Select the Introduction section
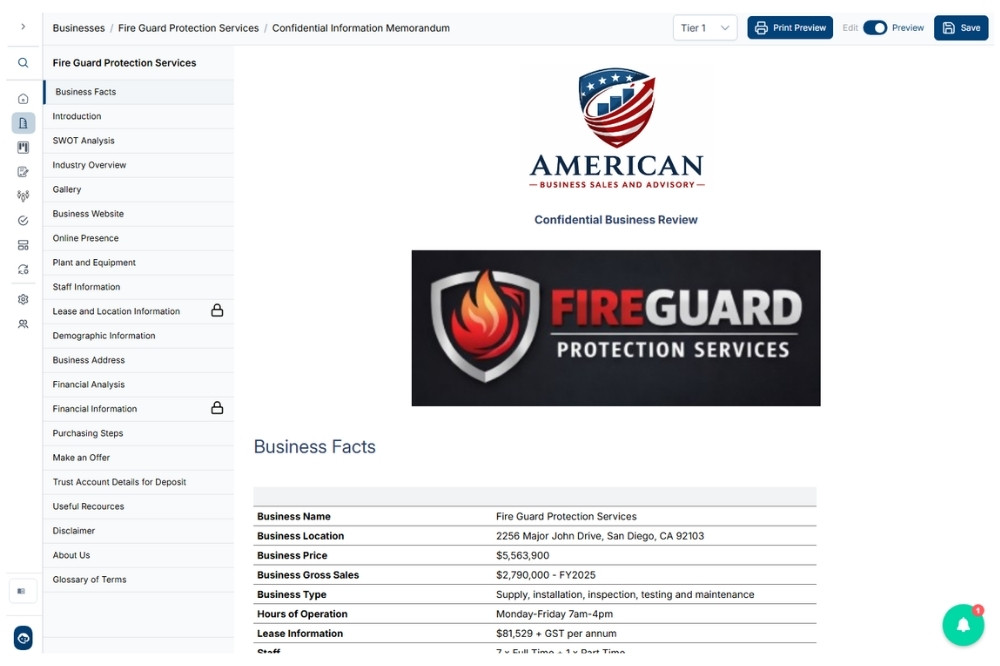 [x=138, y=116]
